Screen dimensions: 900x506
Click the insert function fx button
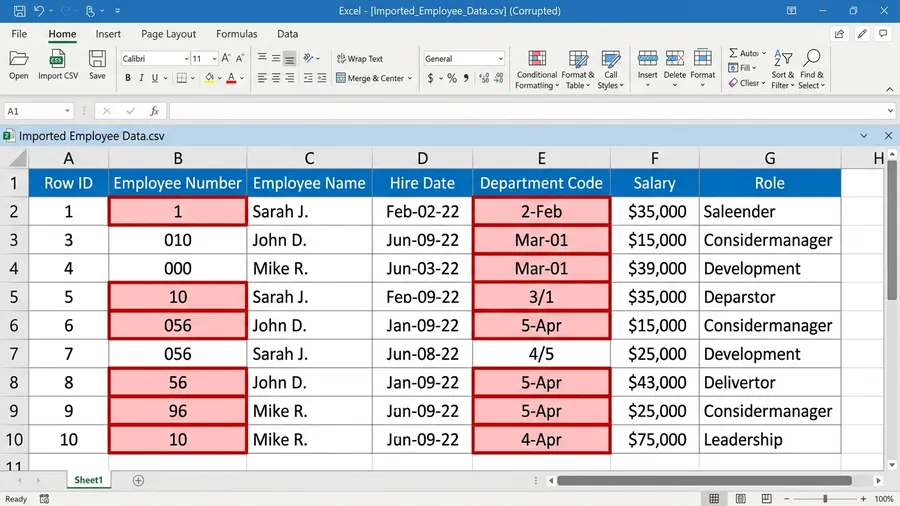(154, 111)
